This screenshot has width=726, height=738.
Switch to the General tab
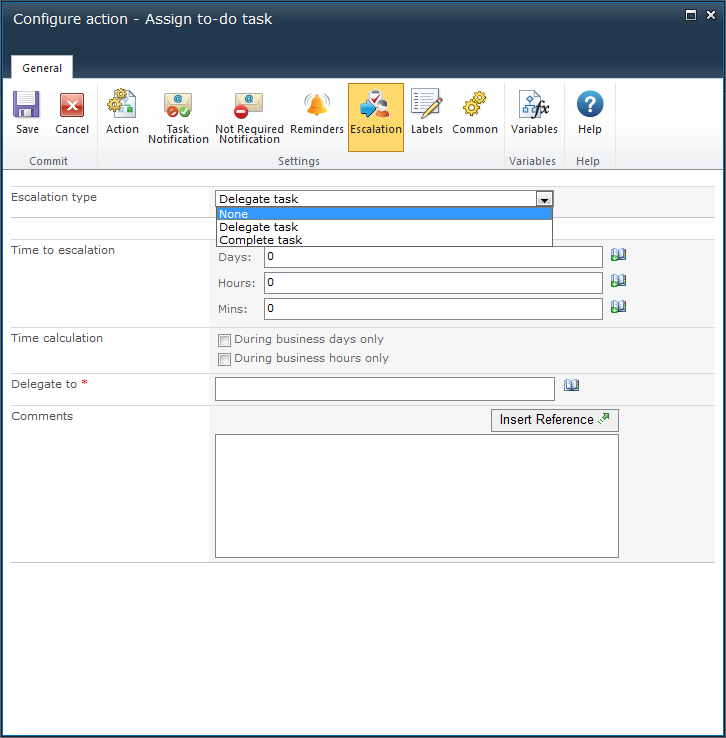pos(42,68)
